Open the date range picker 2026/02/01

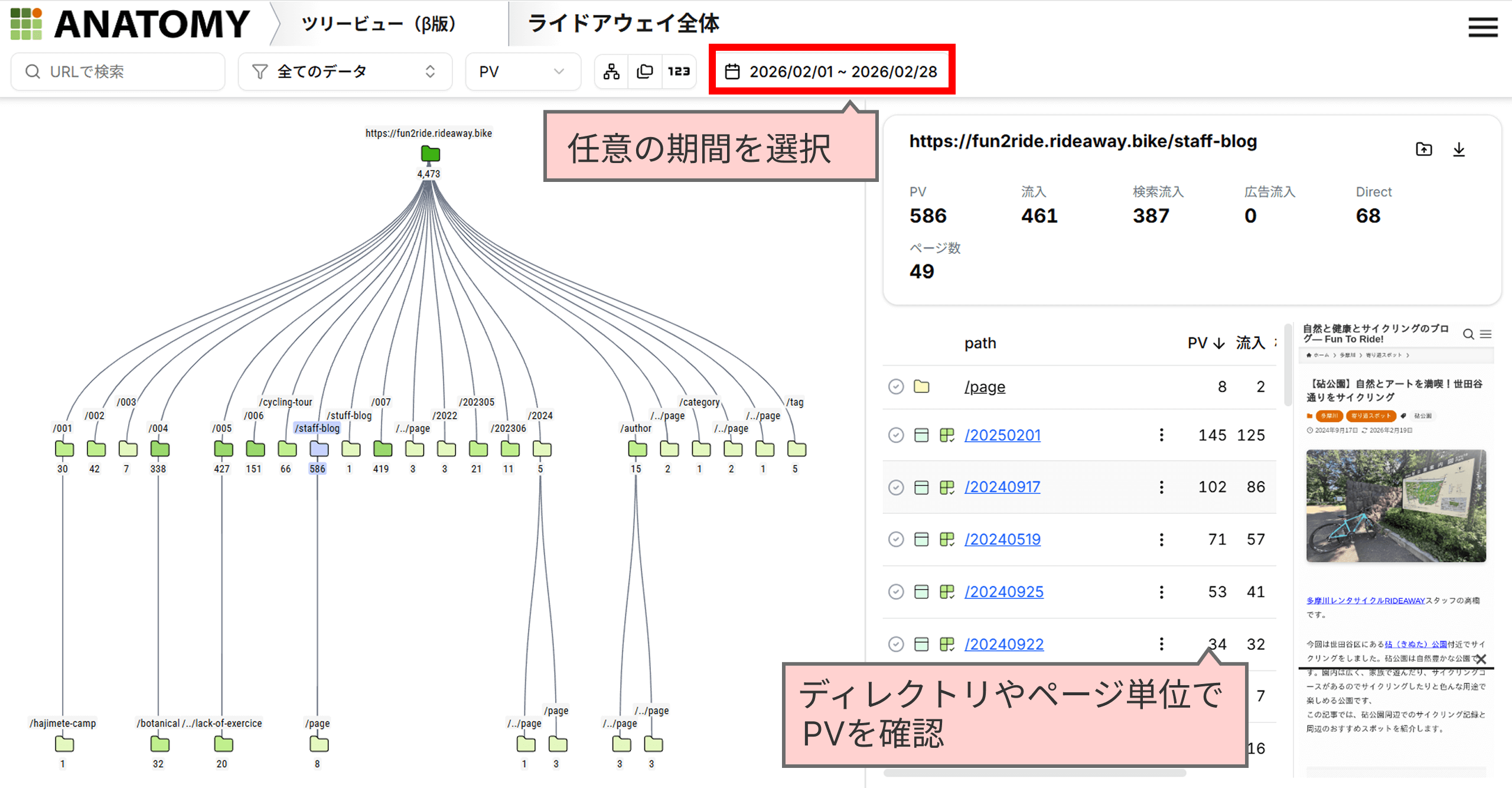coord(832,71)
